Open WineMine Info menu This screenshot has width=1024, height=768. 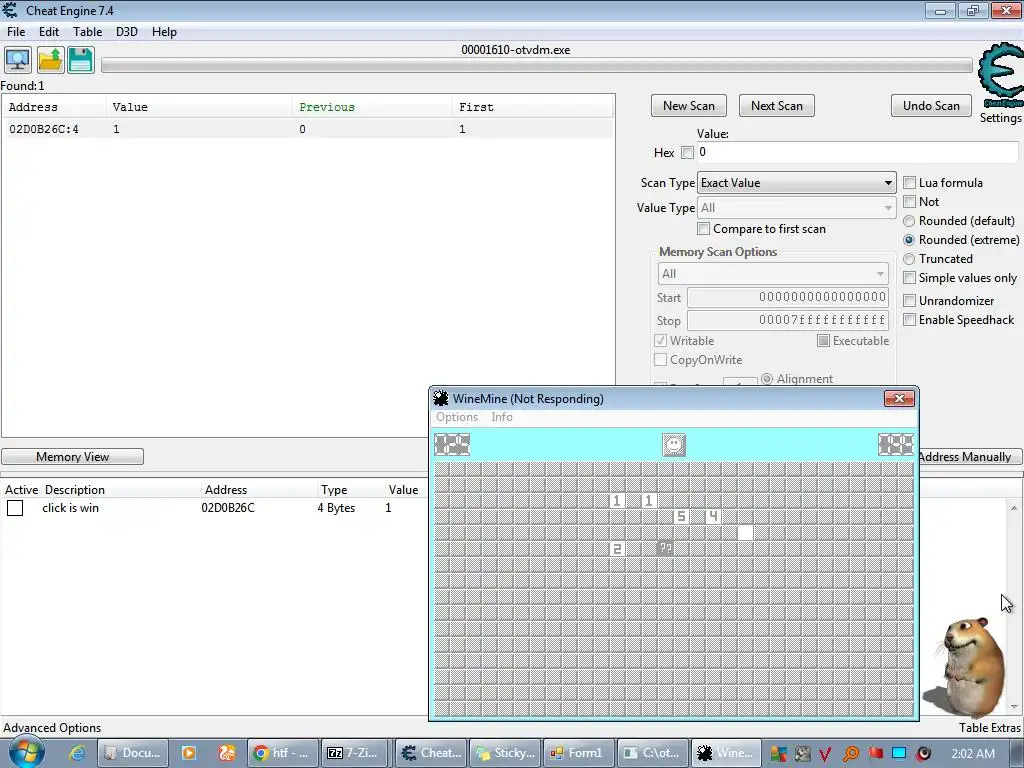[x=502, y=417]
